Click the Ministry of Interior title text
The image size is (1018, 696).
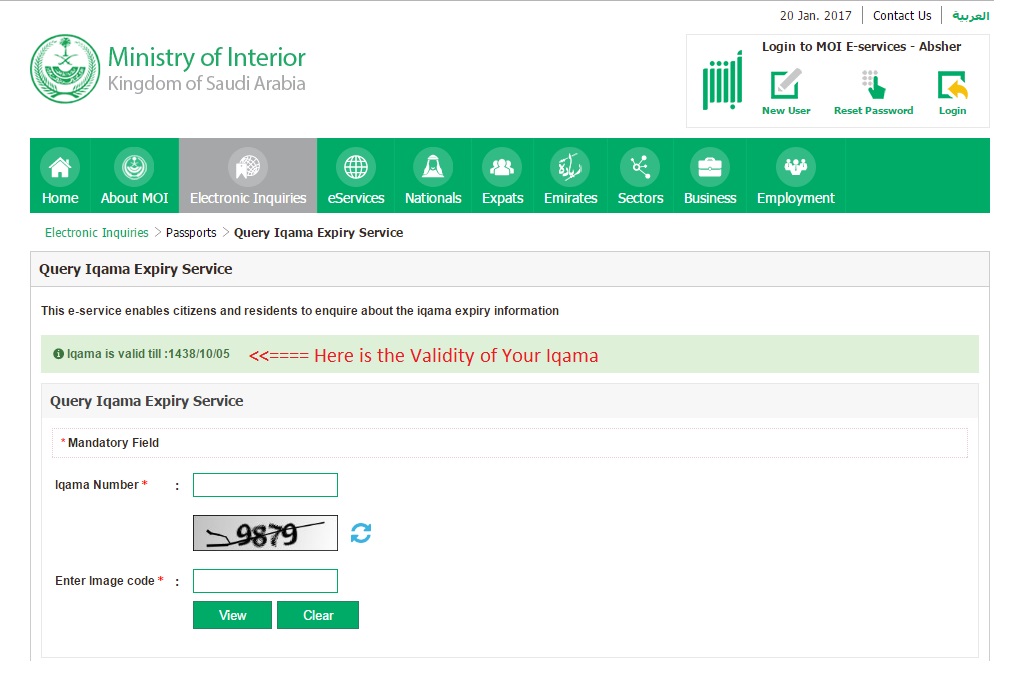point(206,57)
